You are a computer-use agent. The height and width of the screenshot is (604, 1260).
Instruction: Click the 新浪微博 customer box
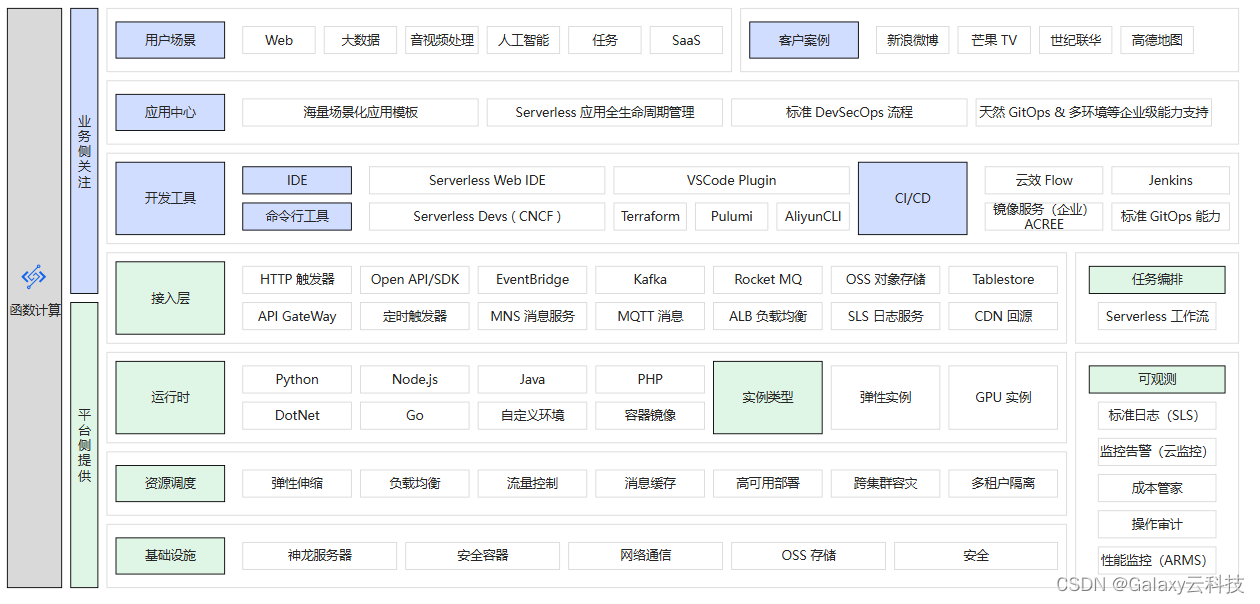point(912,40)
